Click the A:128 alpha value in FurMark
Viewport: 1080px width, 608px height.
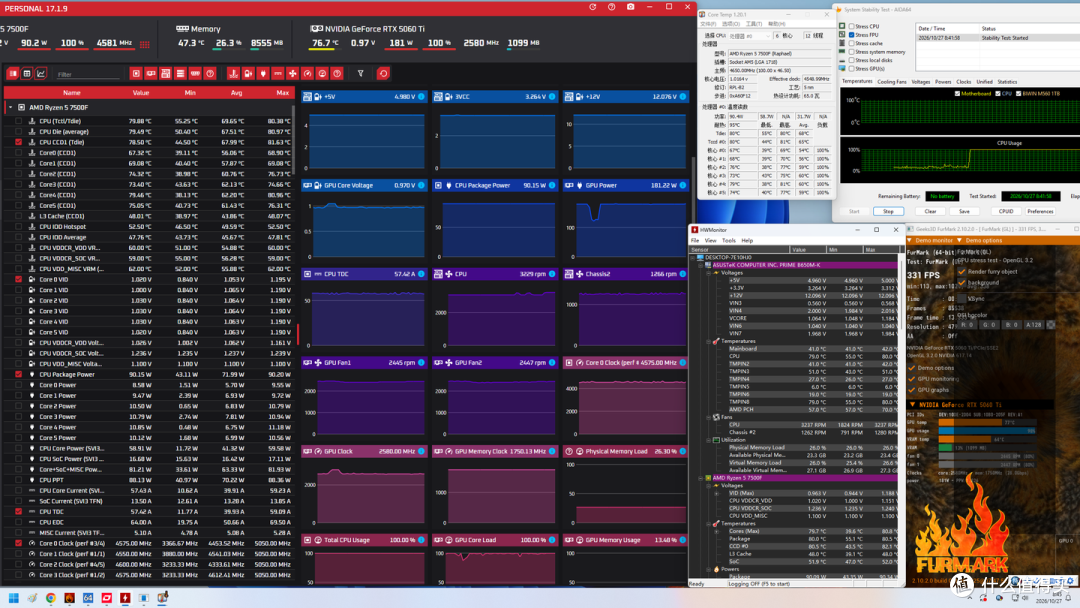[1033, 324]
